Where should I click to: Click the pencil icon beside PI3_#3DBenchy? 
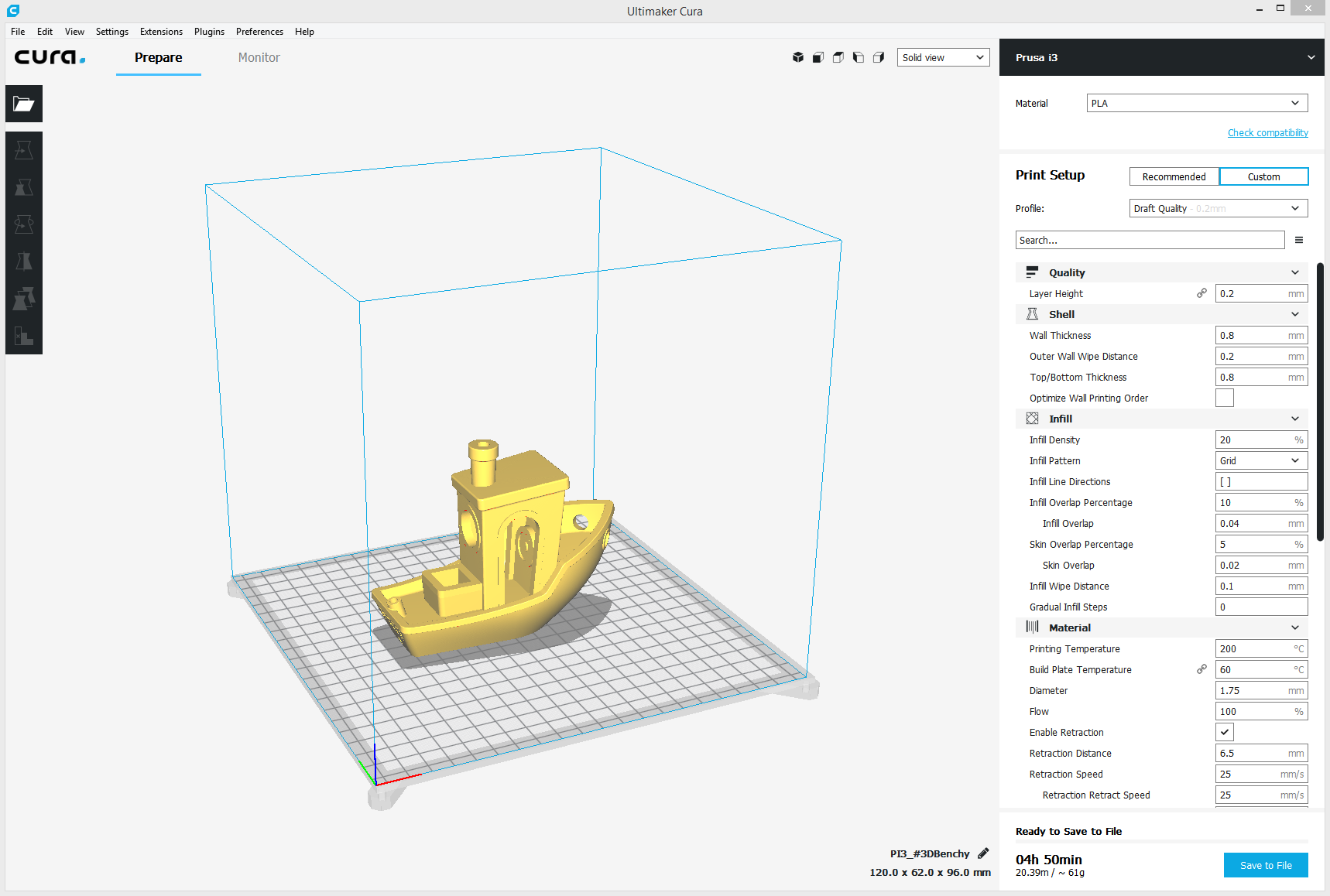click(x=983, y=853)
